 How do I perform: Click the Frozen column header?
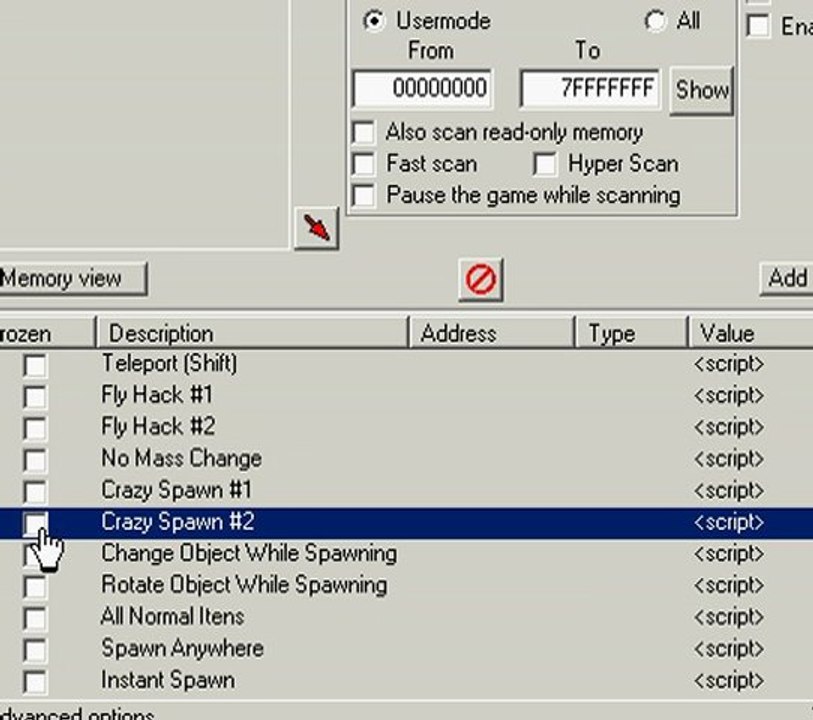tap(47, 333)
